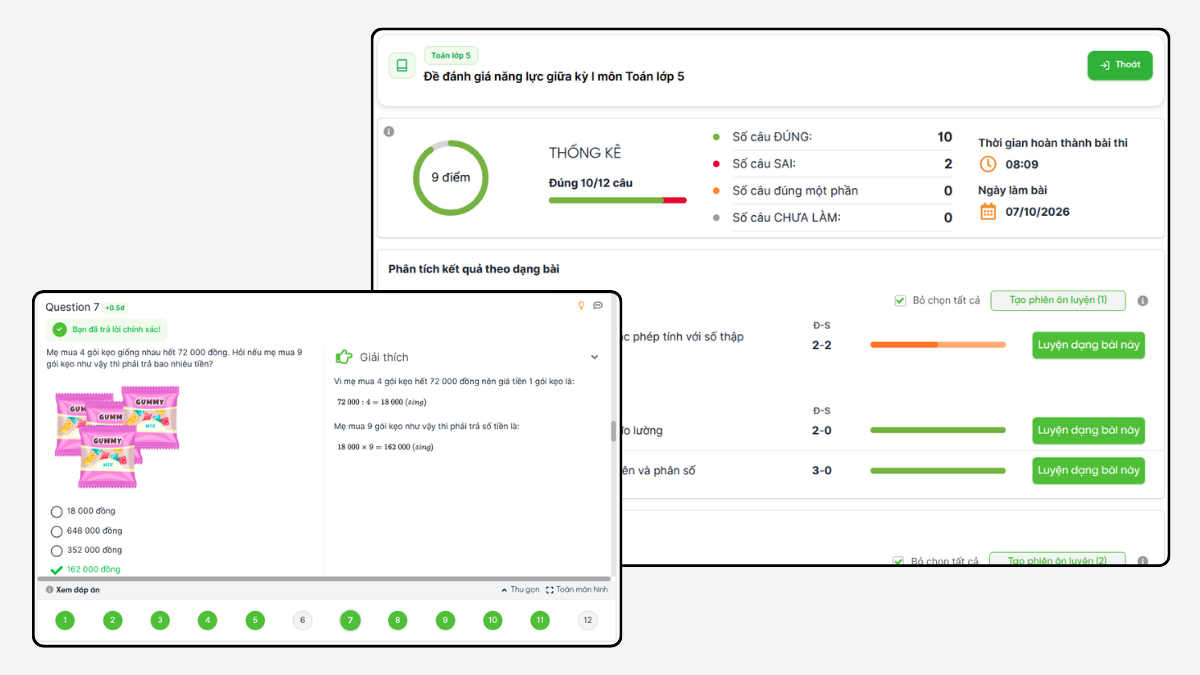Click Luyện dạng bài này in the 2-0 row
The height and width of the screenshot is (675, 1200).
coord(1089,431)
